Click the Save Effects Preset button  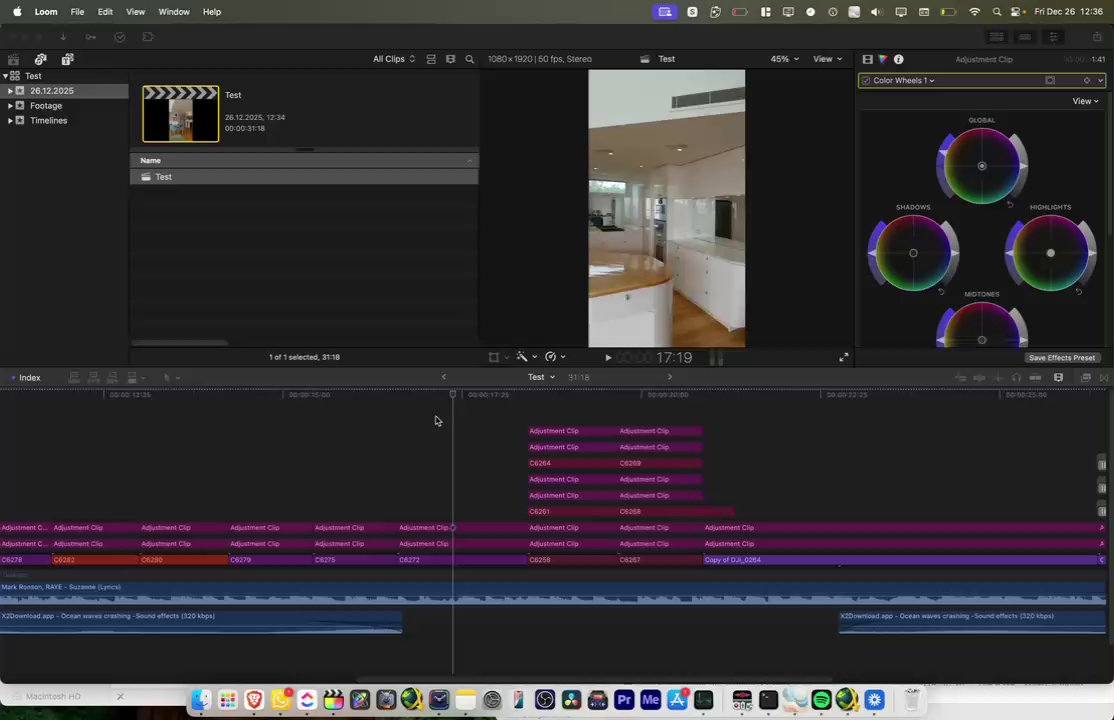click(x=1061, y=358)
